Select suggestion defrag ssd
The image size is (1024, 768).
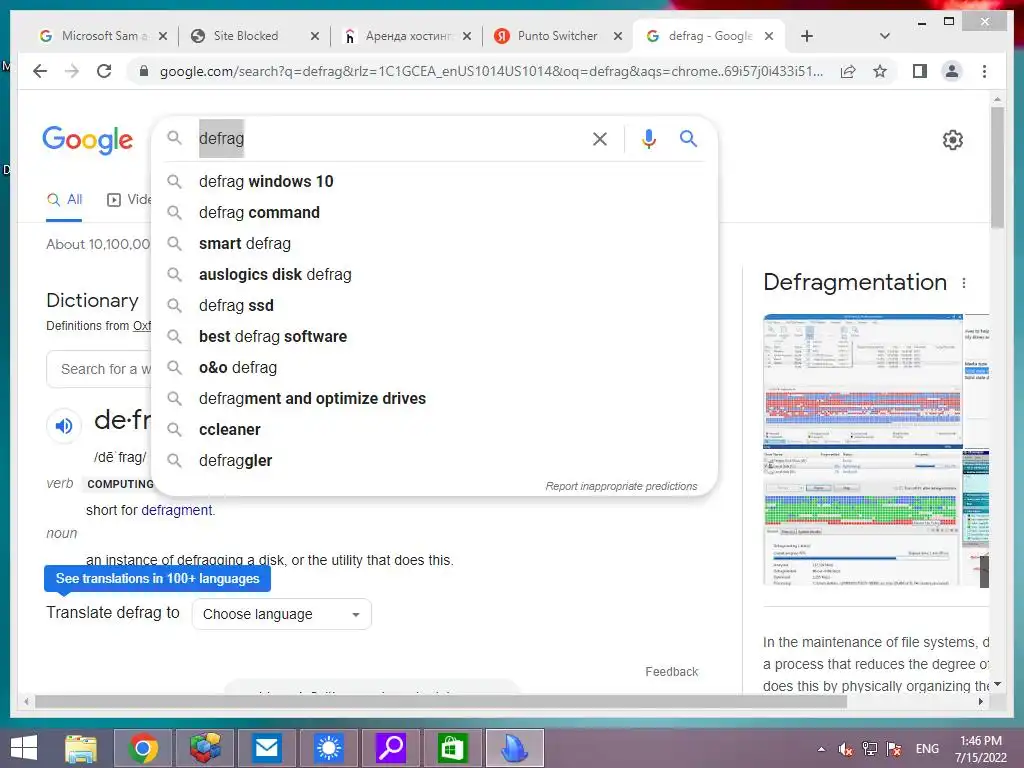pos(434,306)
